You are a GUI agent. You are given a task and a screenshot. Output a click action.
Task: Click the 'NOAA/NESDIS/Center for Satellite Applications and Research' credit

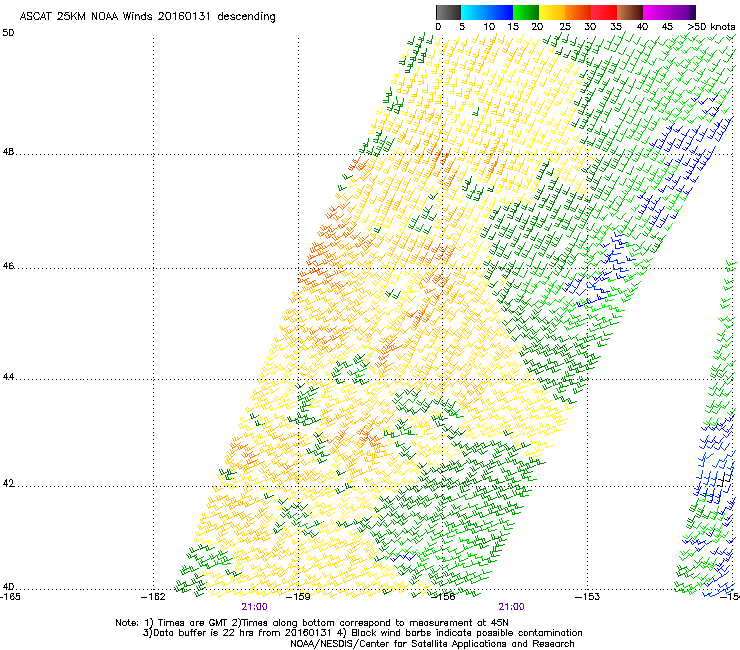(x=432, y=644)
